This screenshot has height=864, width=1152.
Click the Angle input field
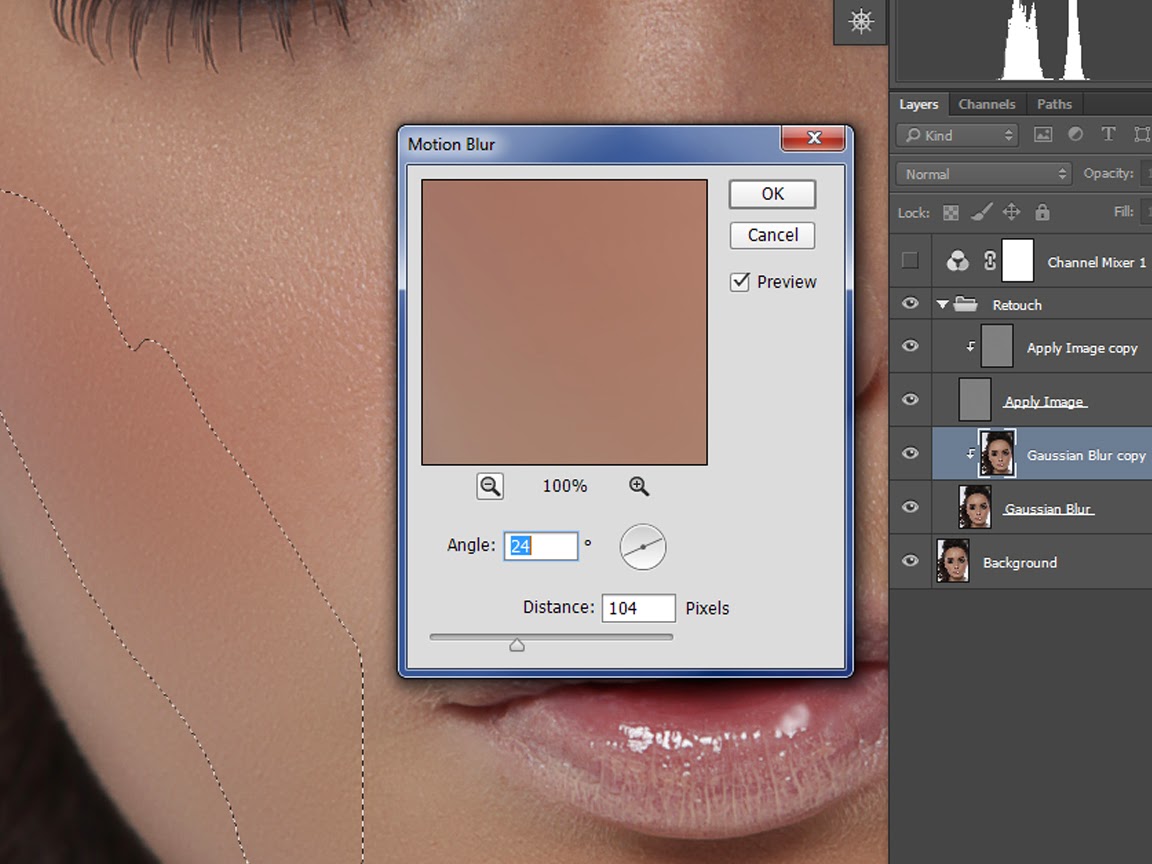(x=541, y=546)
